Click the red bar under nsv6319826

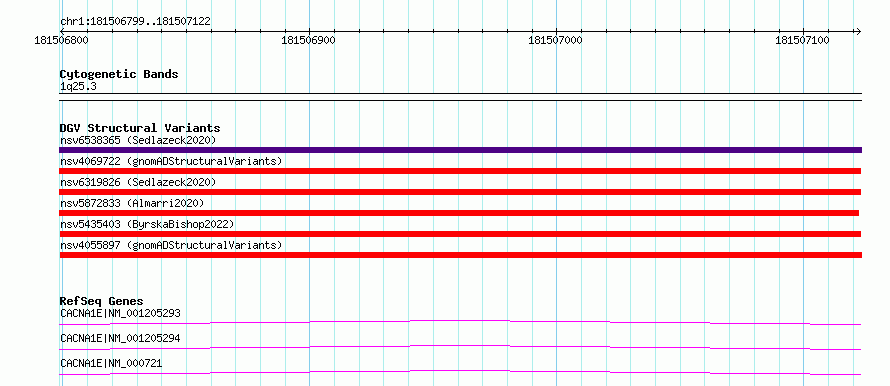coord(460,192)
